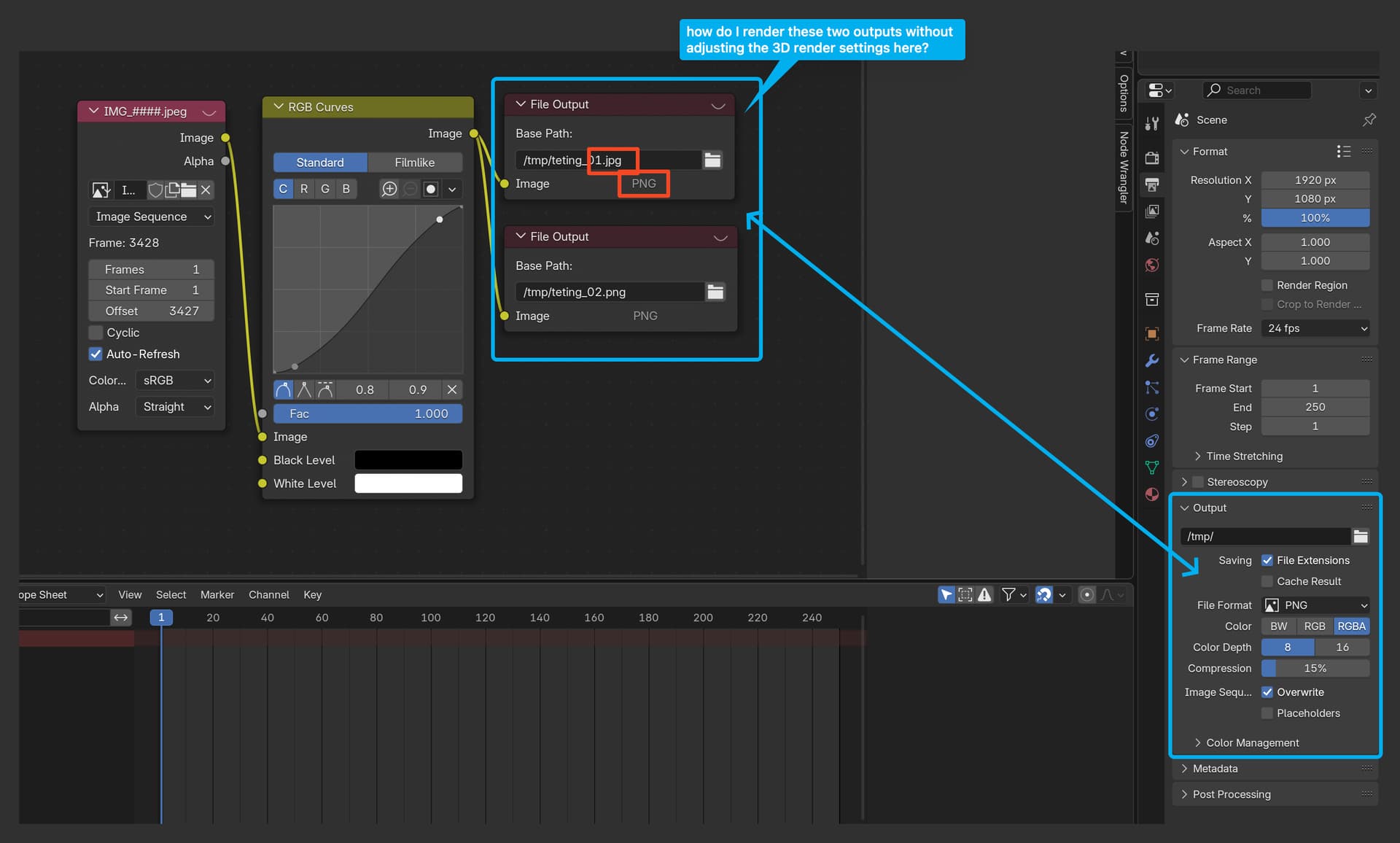
Task: Set auto handle type in RGB Curves
Action: pyautogui.click(x=283, y=389)
